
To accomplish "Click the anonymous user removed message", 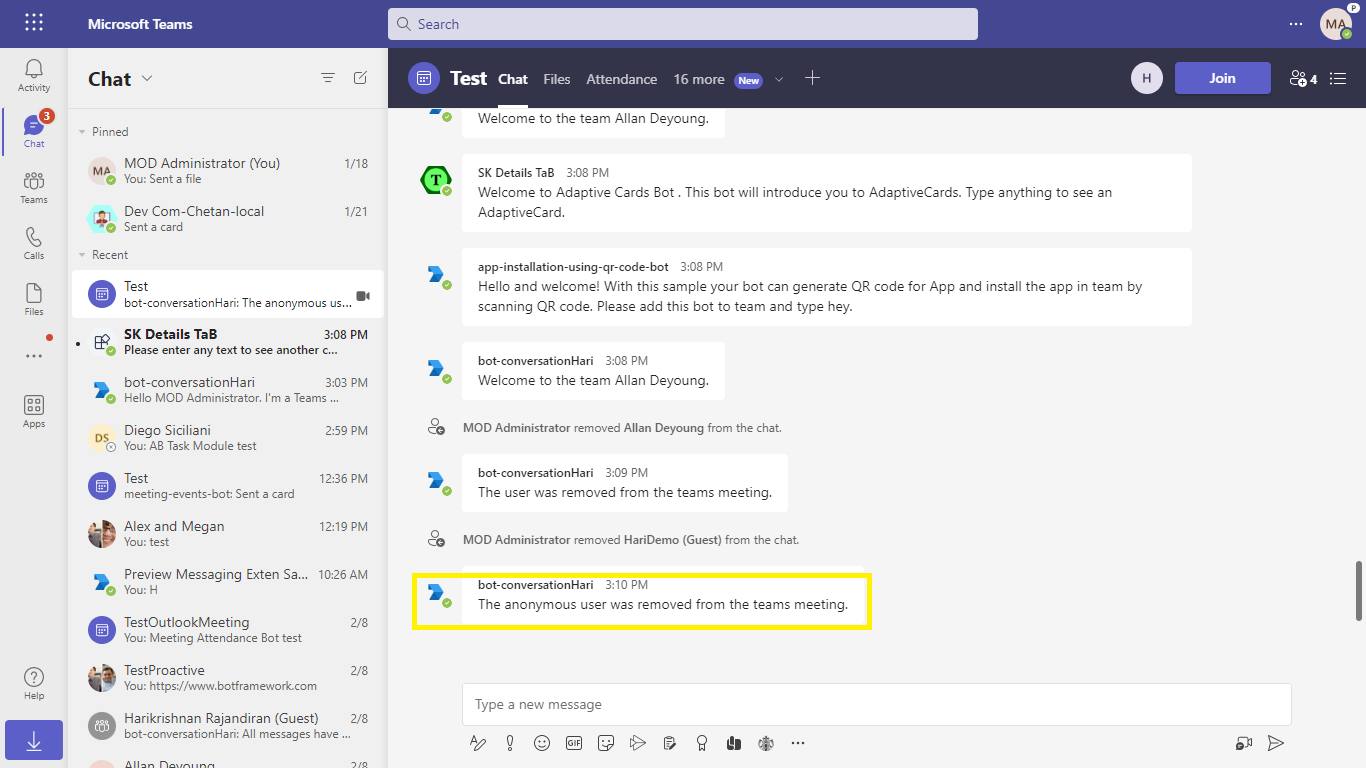I will coord(663,604).
